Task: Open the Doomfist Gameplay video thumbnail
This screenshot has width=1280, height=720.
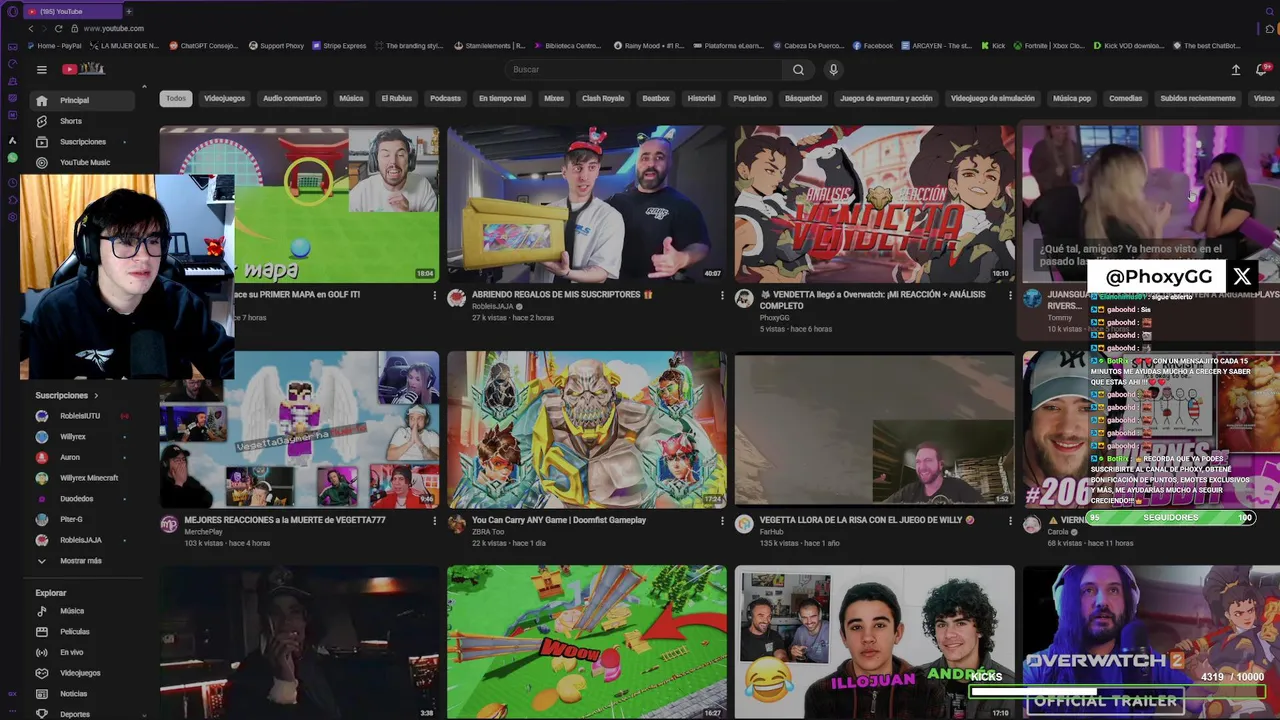Action: click(x=587, y=429)
